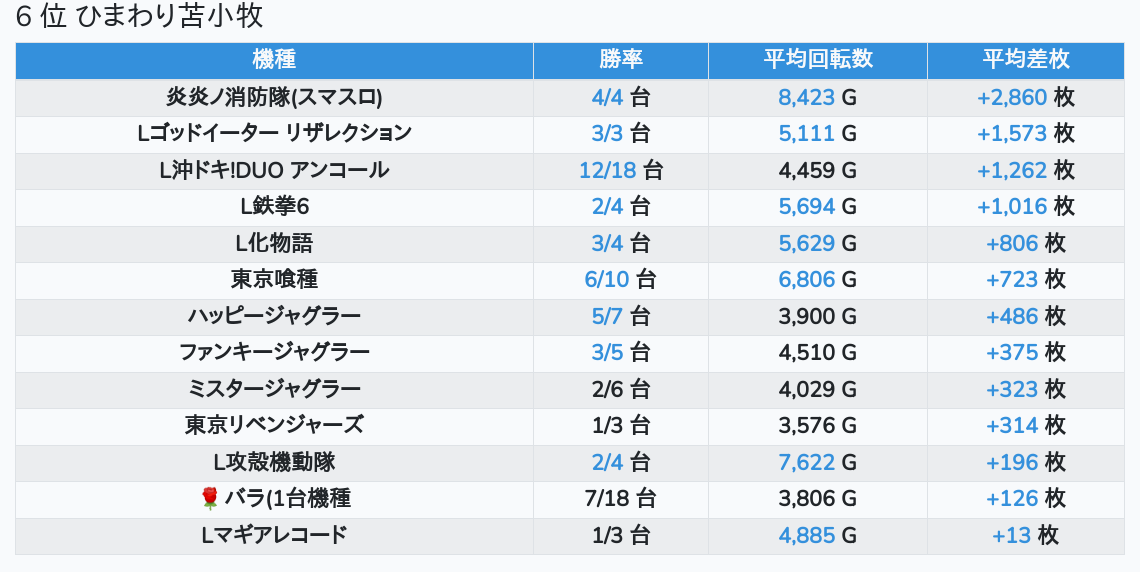Open the L鉄拳6 machine row
The width and height of the screenshot is (1140, 572).
(x=274, y=206)
